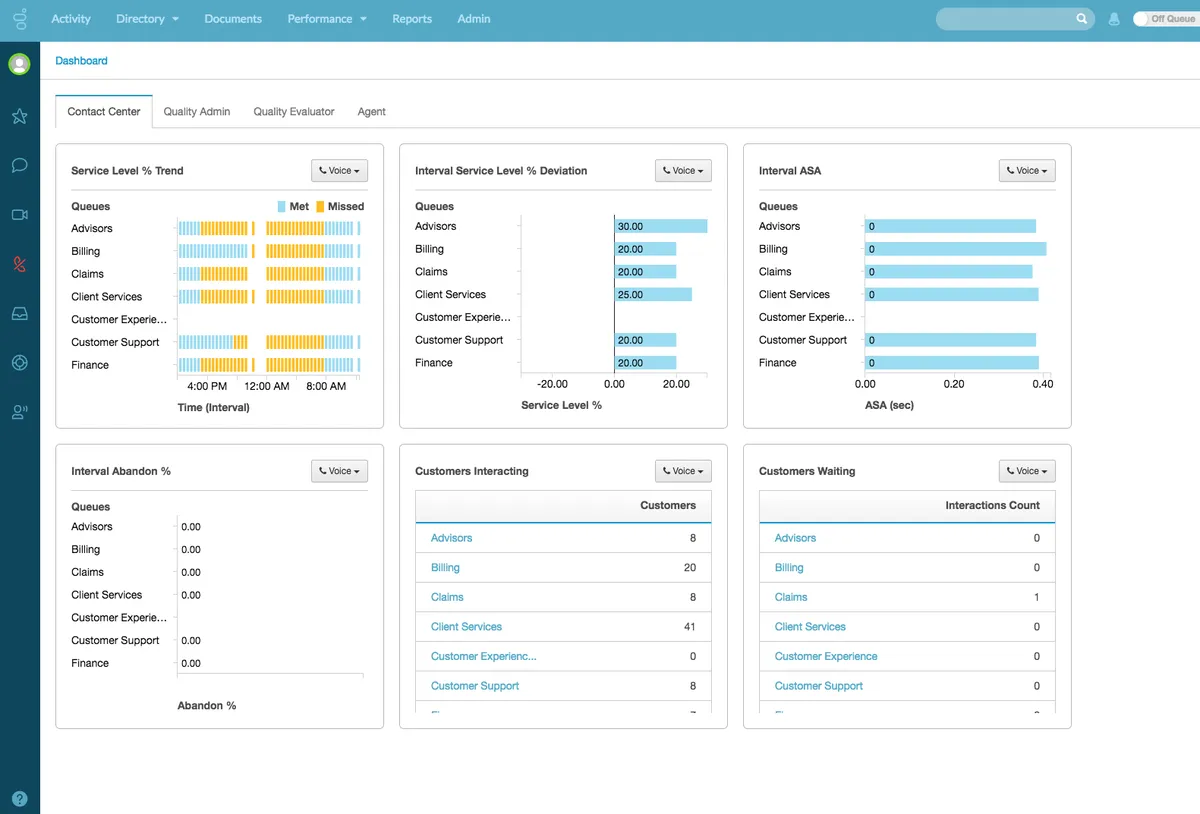
Task: Open notifications with the bell icon
Action: pos(1114,18)
